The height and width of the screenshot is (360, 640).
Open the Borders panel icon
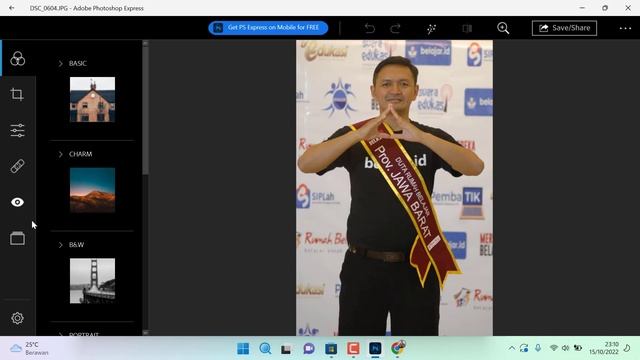coord(18,238)
